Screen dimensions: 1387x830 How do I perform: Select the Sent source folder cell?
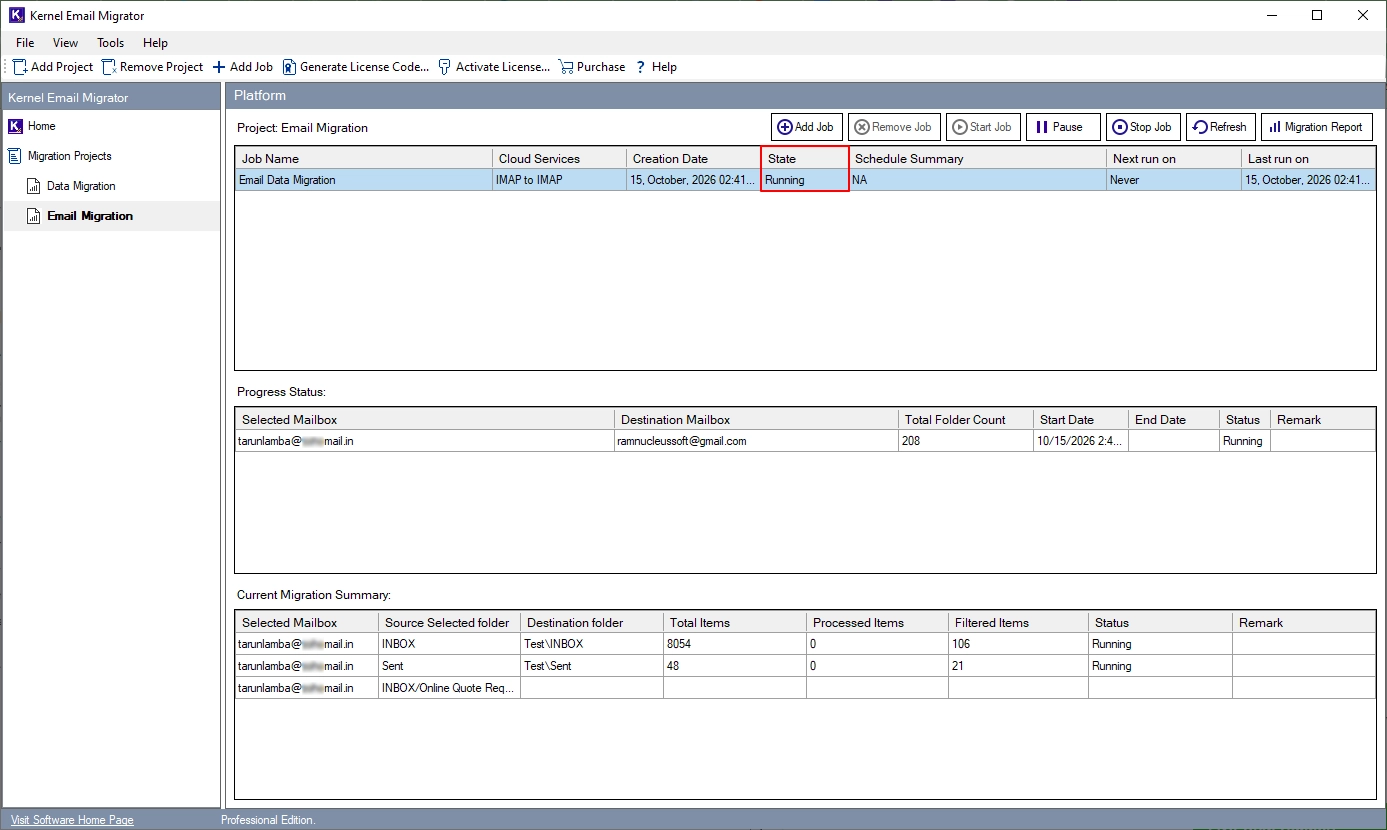point(450,666)
